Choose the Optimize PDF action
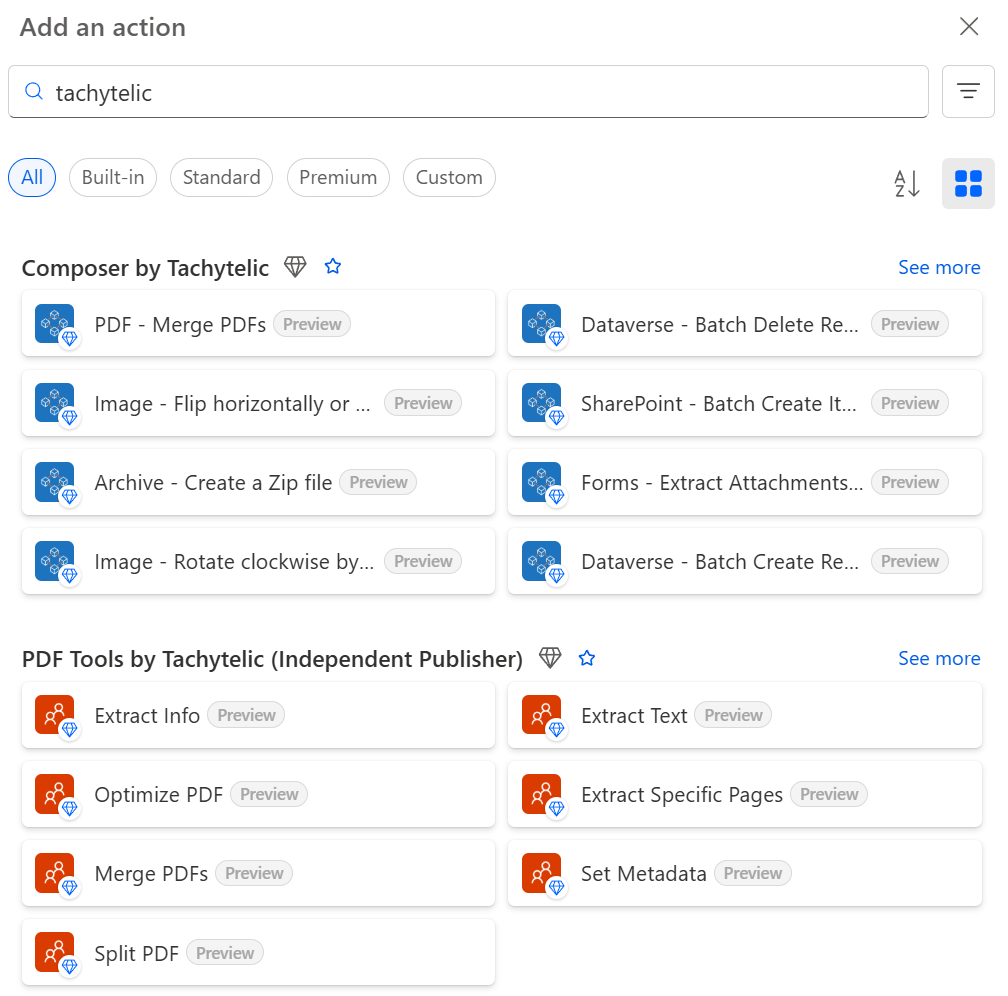 [258, 794]
